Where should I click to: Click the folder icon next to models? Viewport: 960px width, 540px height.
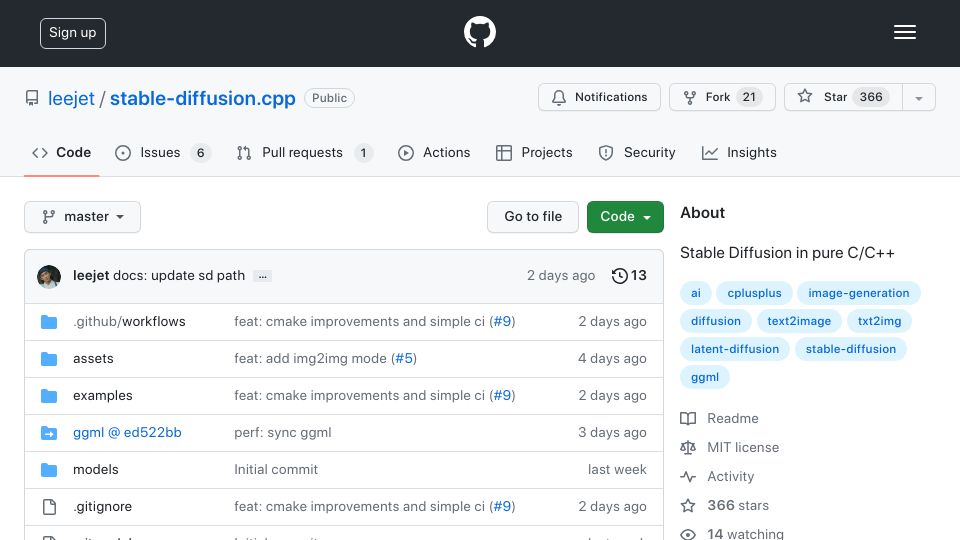coord(49,470)
